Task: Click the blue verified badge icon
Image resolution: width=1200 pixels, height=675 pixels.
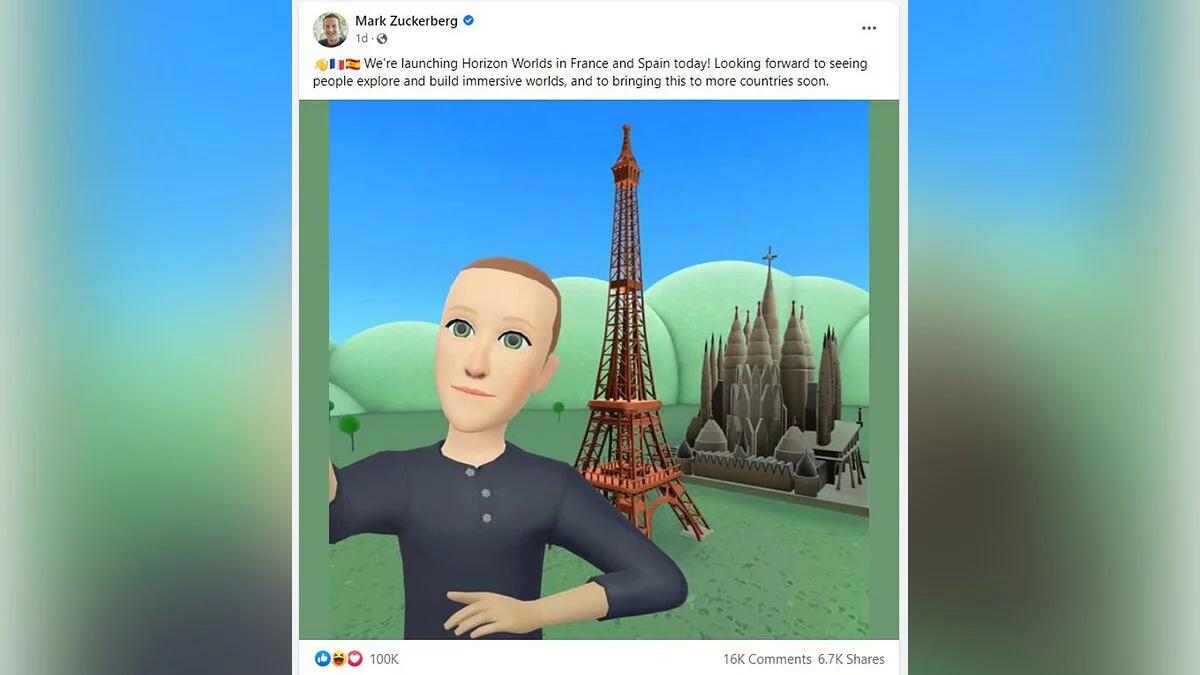Action: coord(469,21)
